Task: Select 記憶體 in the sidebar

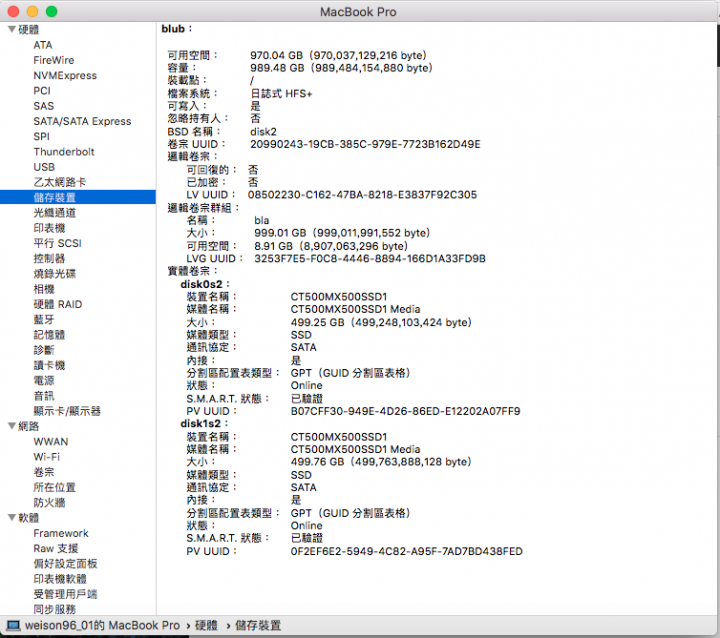Action: 49,335
